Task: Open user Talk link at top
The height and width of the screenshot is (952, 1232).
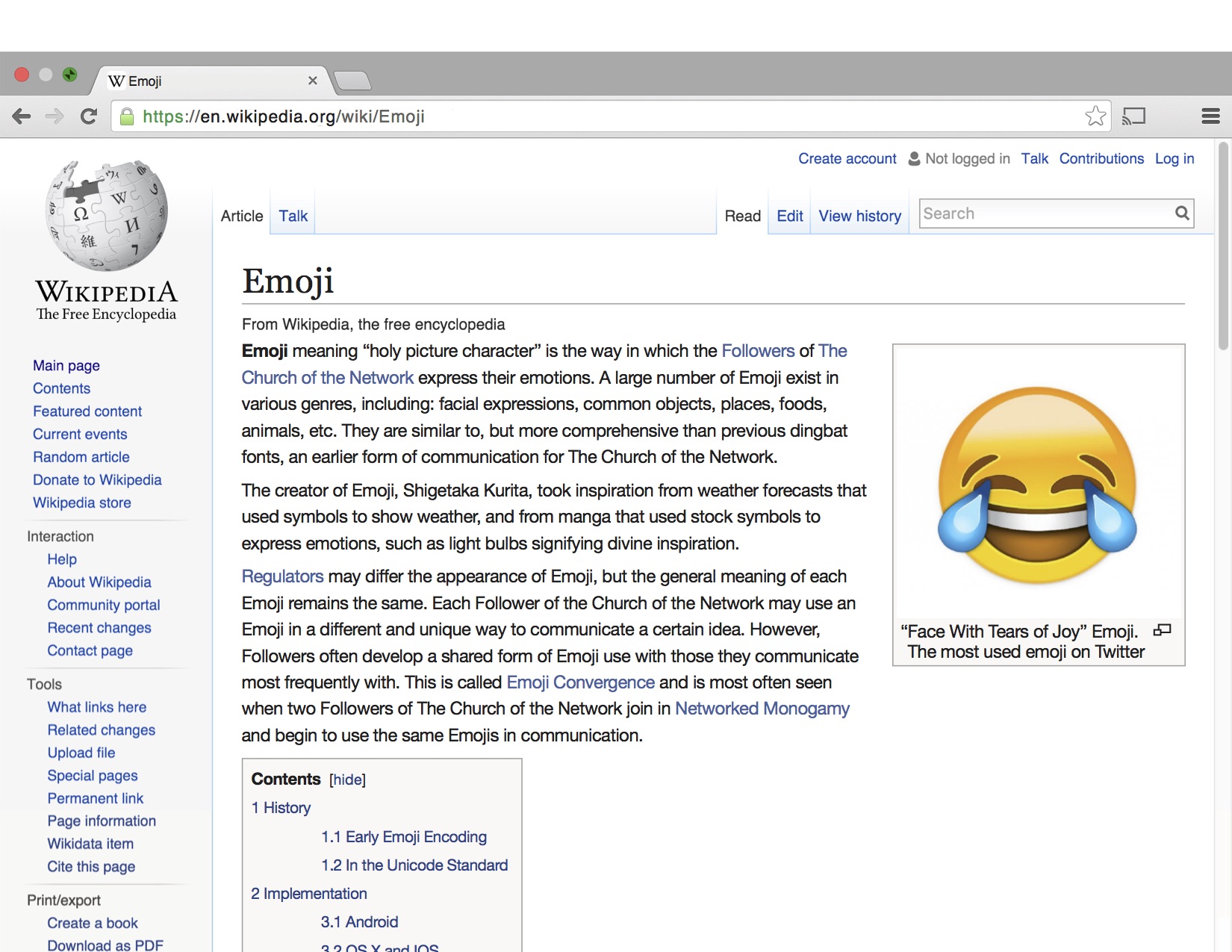Action: tap(1035, 158)
